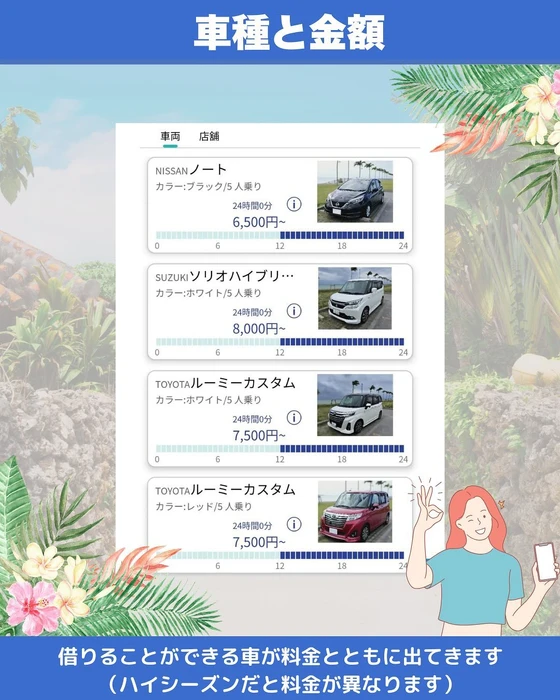Click the 6,500円~ price
Screen dimensions: 560x700
coord(259,222)
